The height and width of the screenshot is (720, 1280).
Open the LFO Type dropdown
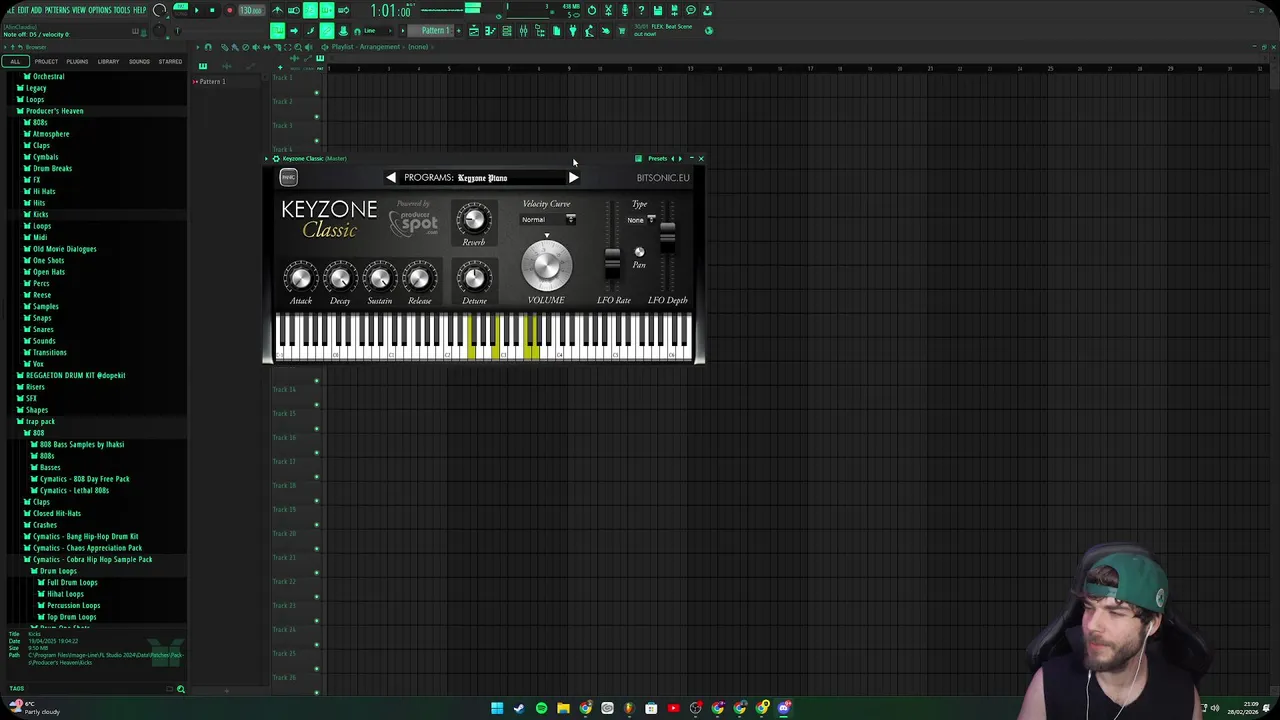tap(641, 219)
